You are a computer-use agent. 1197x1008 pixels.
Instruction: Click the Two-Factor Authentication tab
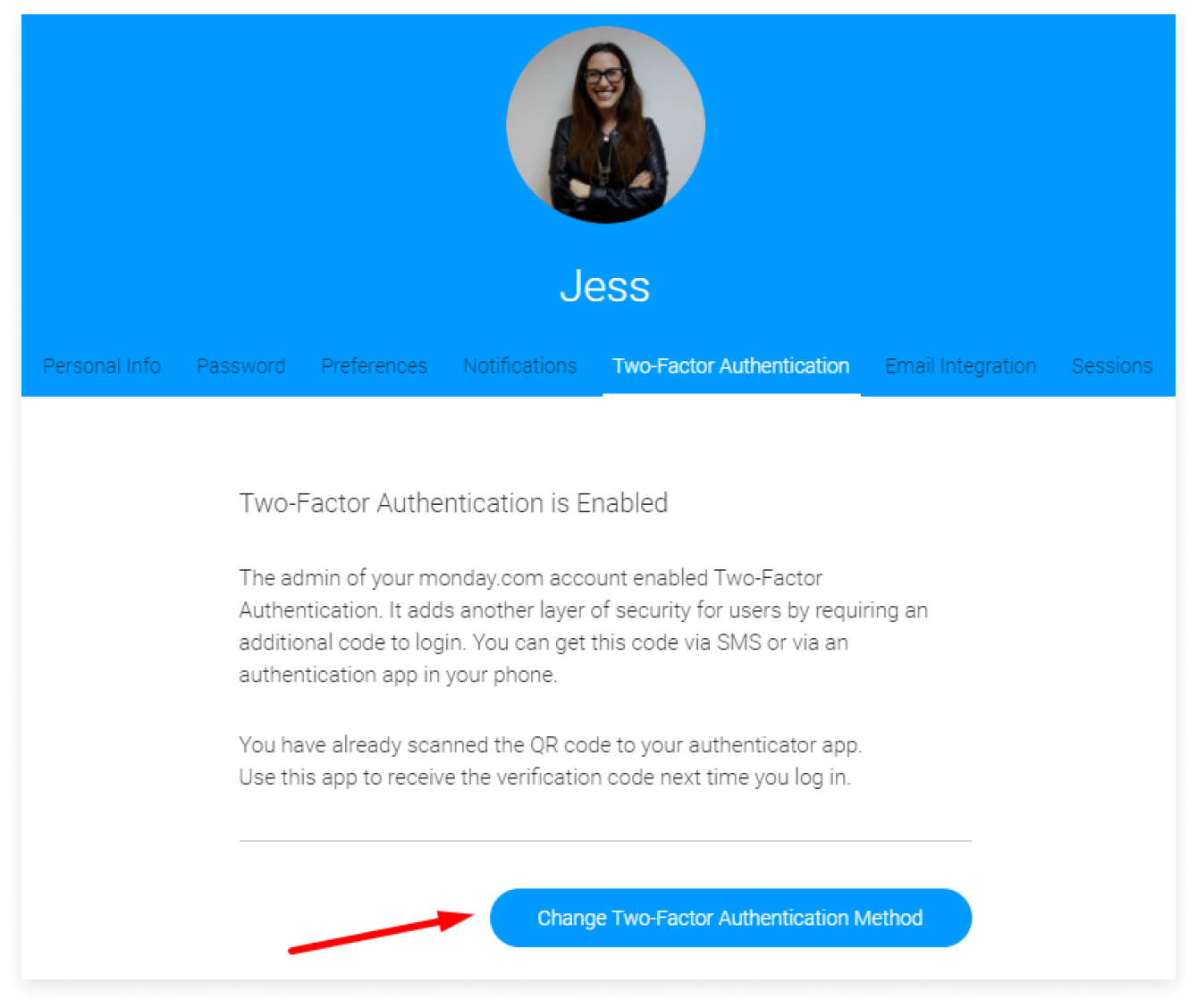pyautogui.click(x=731, y=365)
